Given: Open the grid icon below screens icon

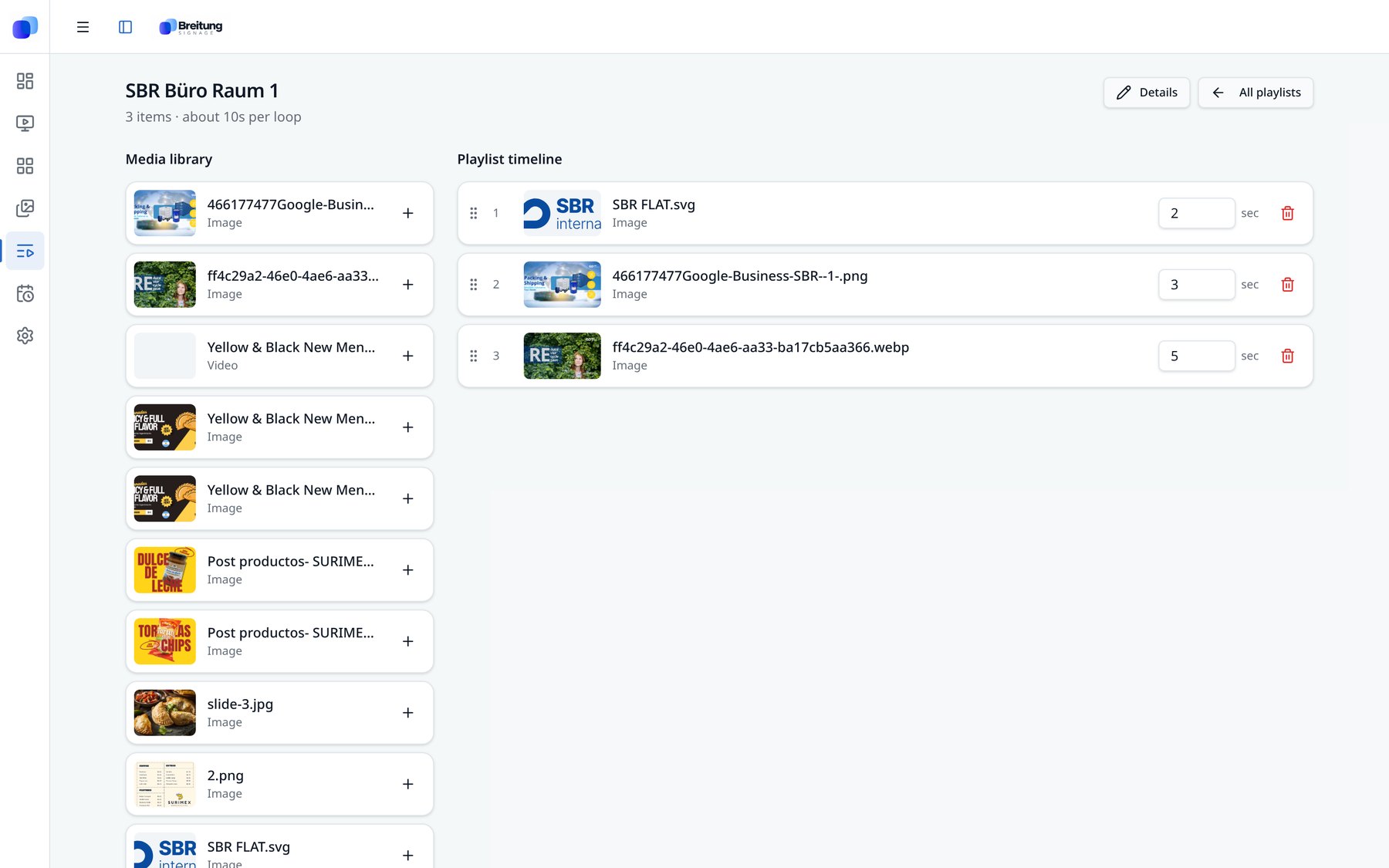Looking at the screenshot, I should pyautogui.click(x=25, y=166).
